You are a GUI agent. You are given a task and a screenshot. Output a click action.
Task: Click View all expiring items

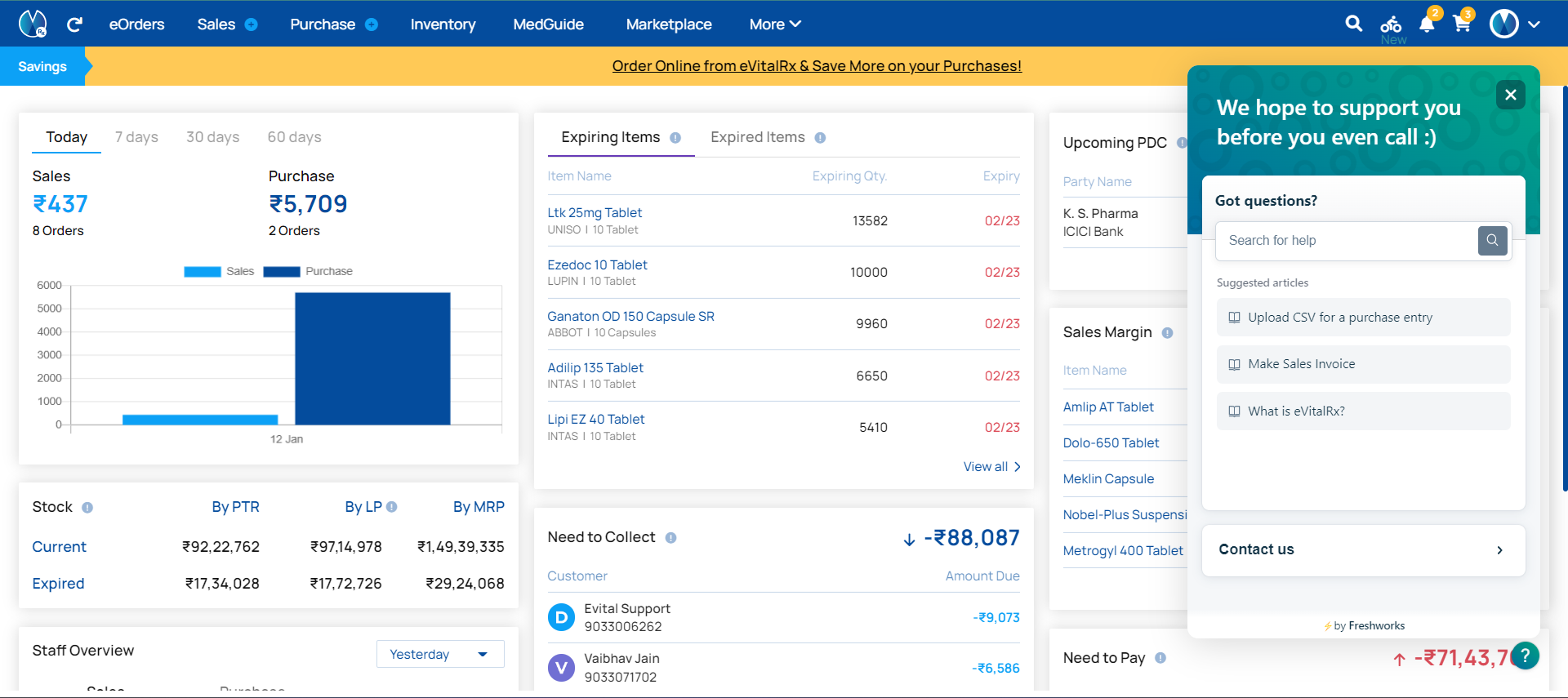[x=992, y=467]
